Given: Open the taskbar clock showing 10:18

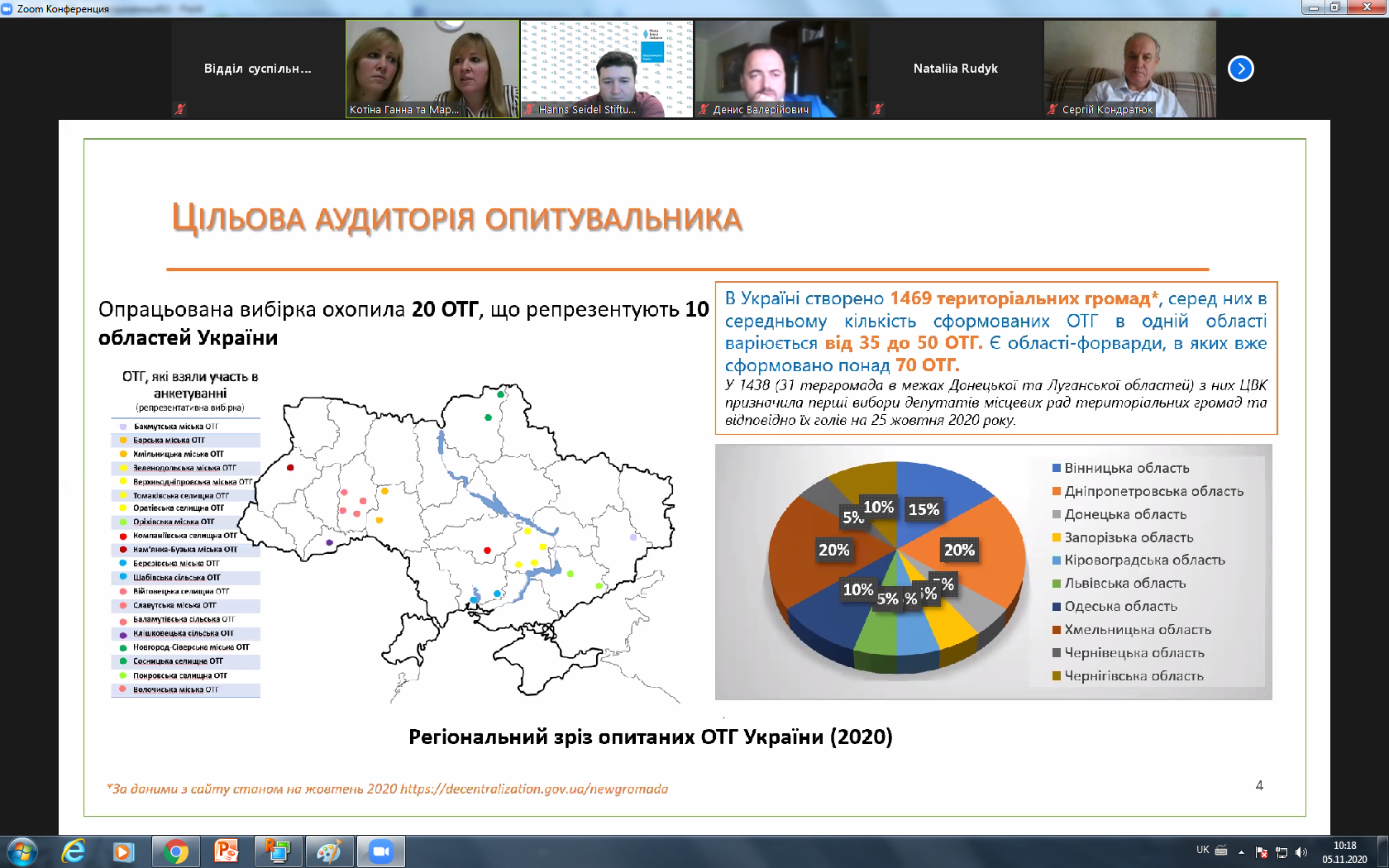Looking at the screenshot, I should click(1344, 852).
